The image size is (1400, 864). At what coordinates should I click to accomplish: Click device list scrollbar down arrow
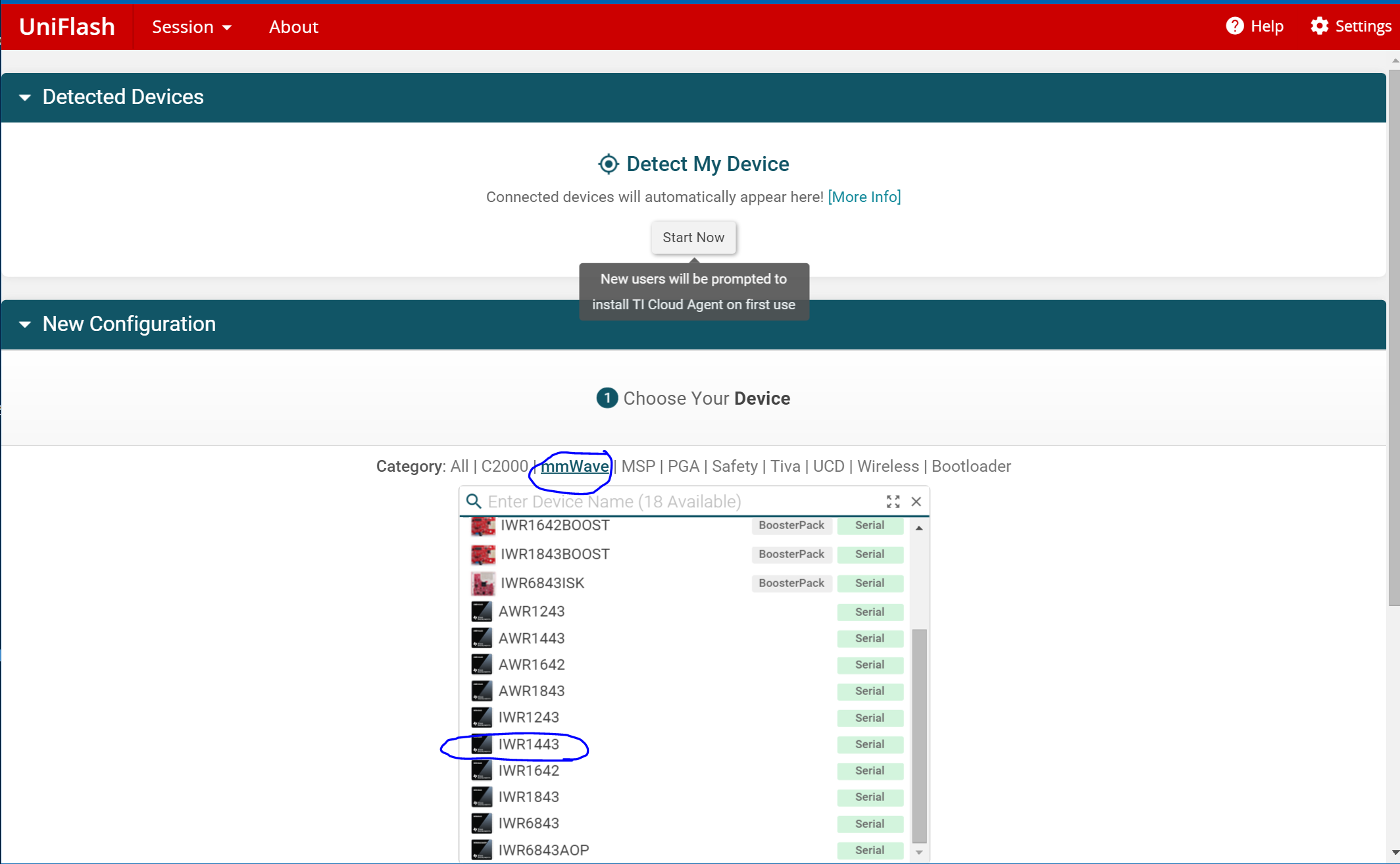(x=919, y=853)
